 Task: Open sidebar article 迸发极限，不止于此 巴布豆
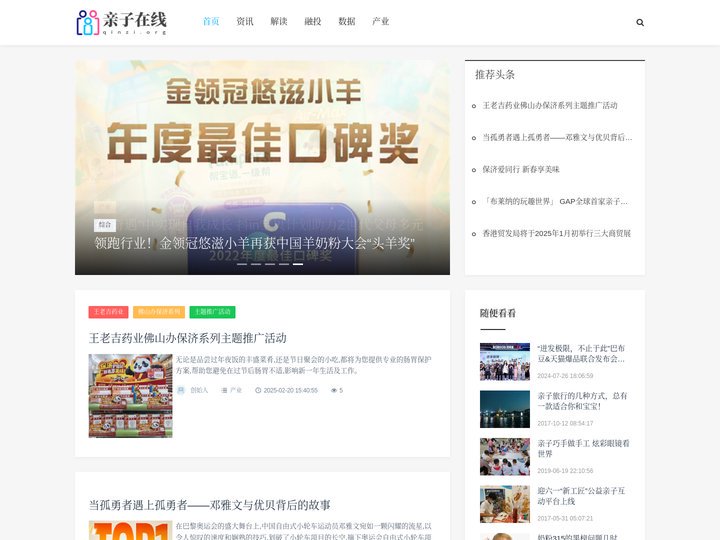pyautogui.click(x=581, y=354)
